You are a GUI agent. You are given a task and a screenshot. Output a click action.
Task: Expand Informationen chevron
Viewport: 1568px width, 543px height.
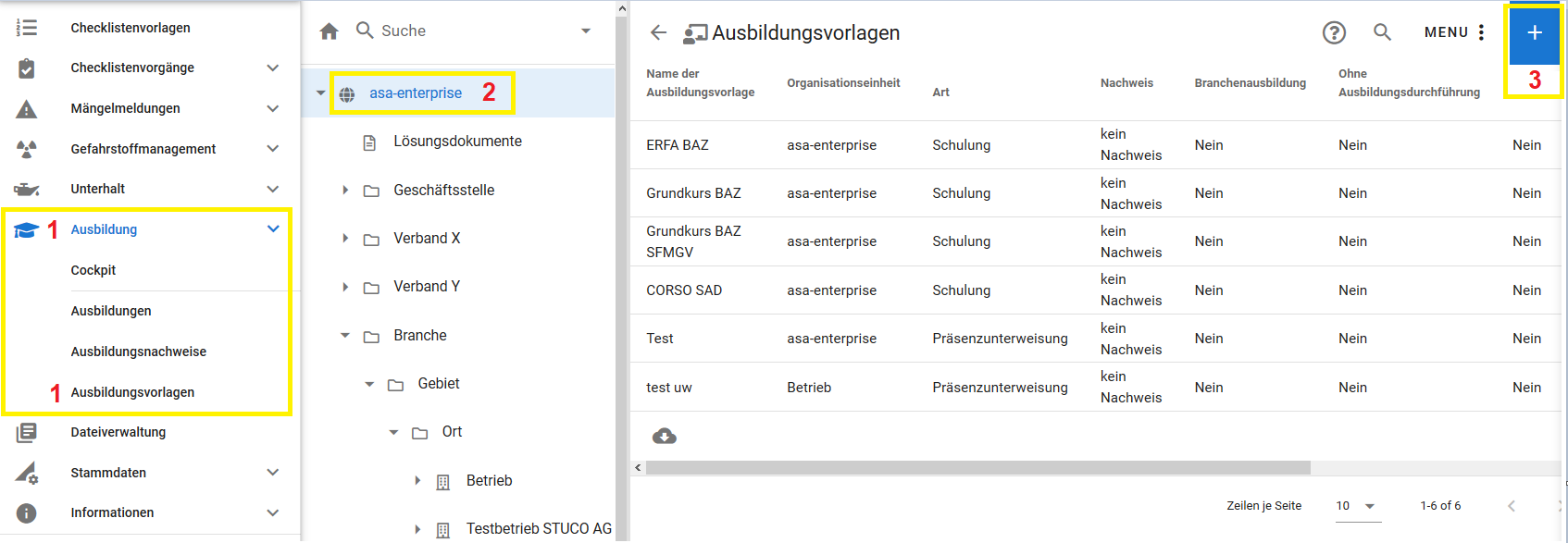[x=273, y=513]
